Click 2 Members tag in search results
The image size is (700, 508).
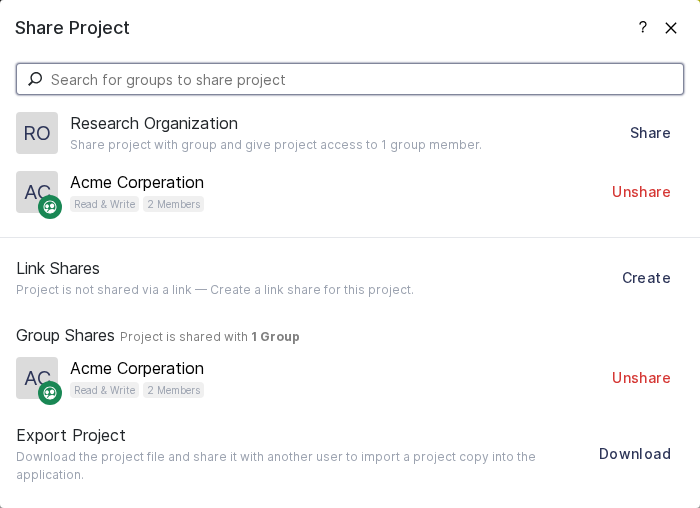[x=173, y=204]
